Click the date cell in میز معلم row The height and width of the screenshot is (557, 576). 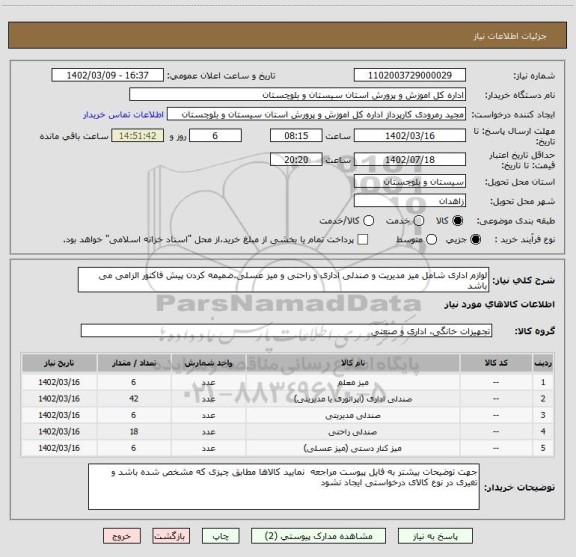pyautogui.click(x=59, y=382)
